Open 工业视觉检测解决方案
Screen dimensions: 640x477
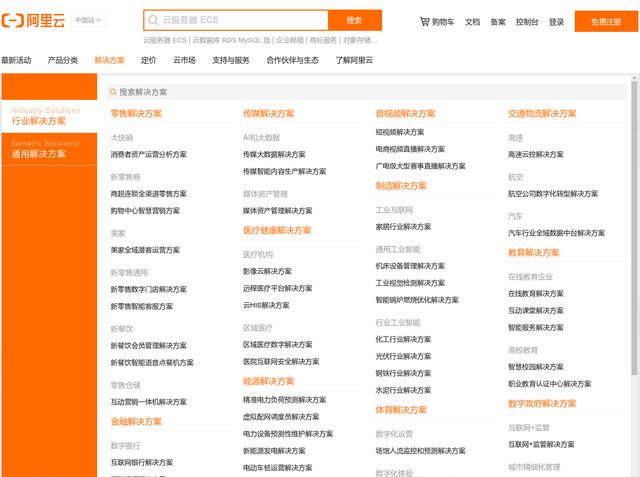click(410, 283)
